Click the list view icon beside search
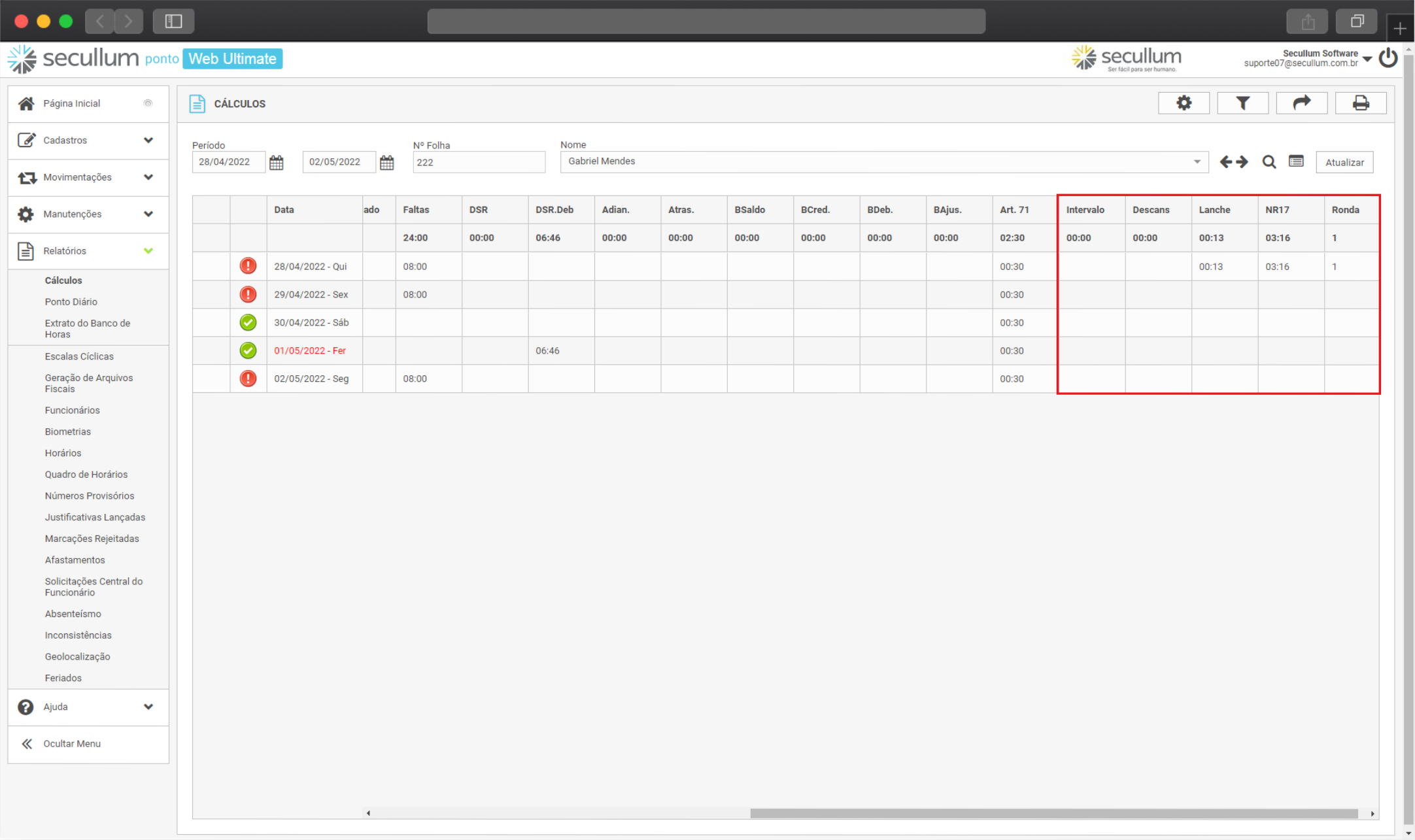1415x840 pixels. (x=1296, y=161)
